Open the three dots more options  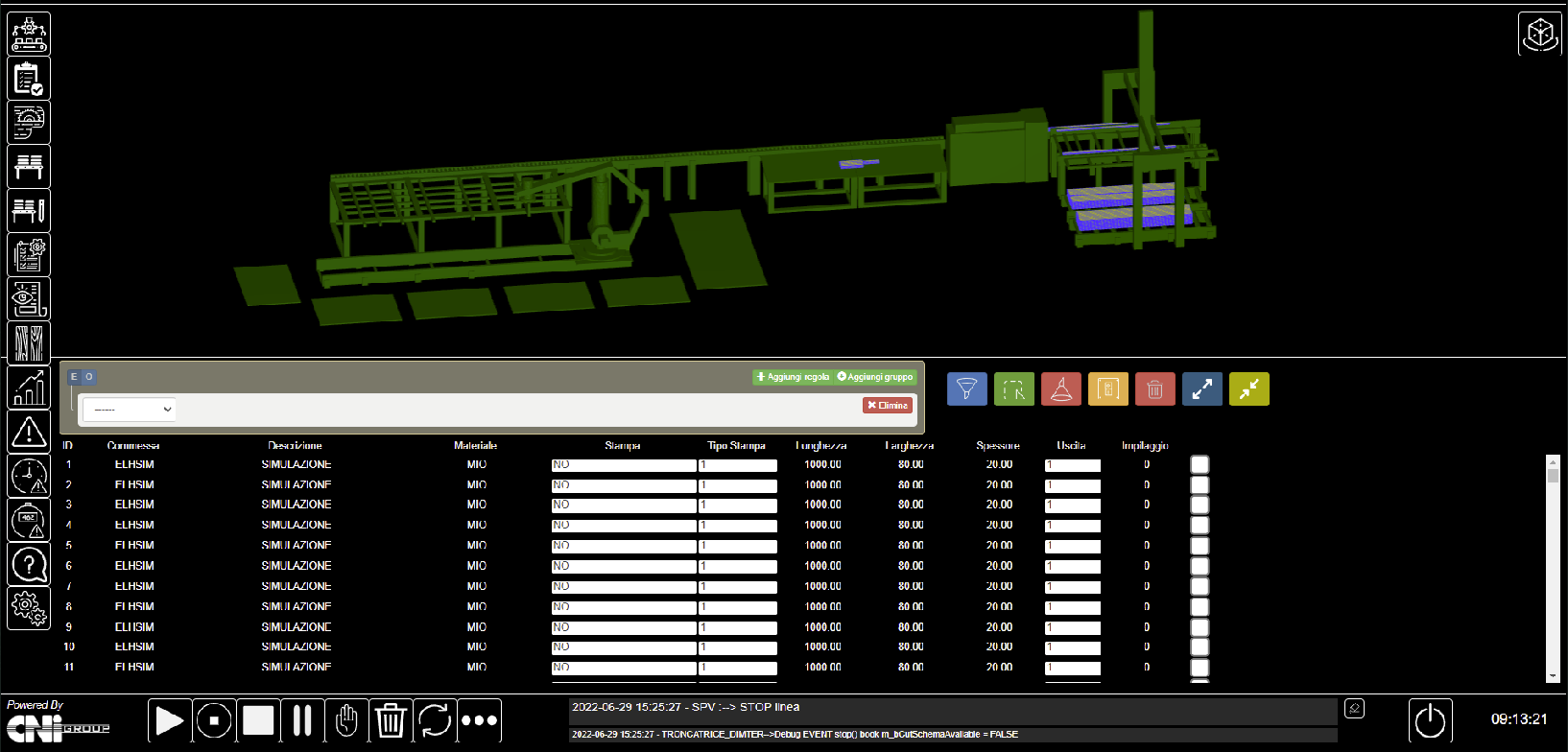(x=480, y=720)
